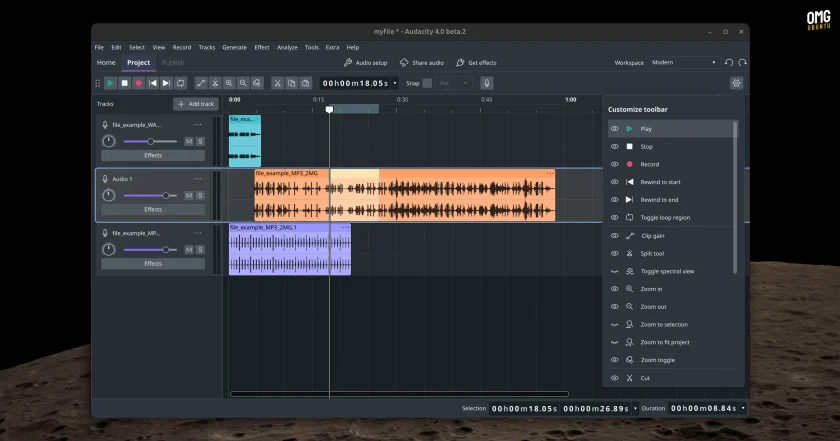Image resolution: width=840 pixels, height=441 pixels.
Task: Open the Generate menu
Action: coord(234,48)
